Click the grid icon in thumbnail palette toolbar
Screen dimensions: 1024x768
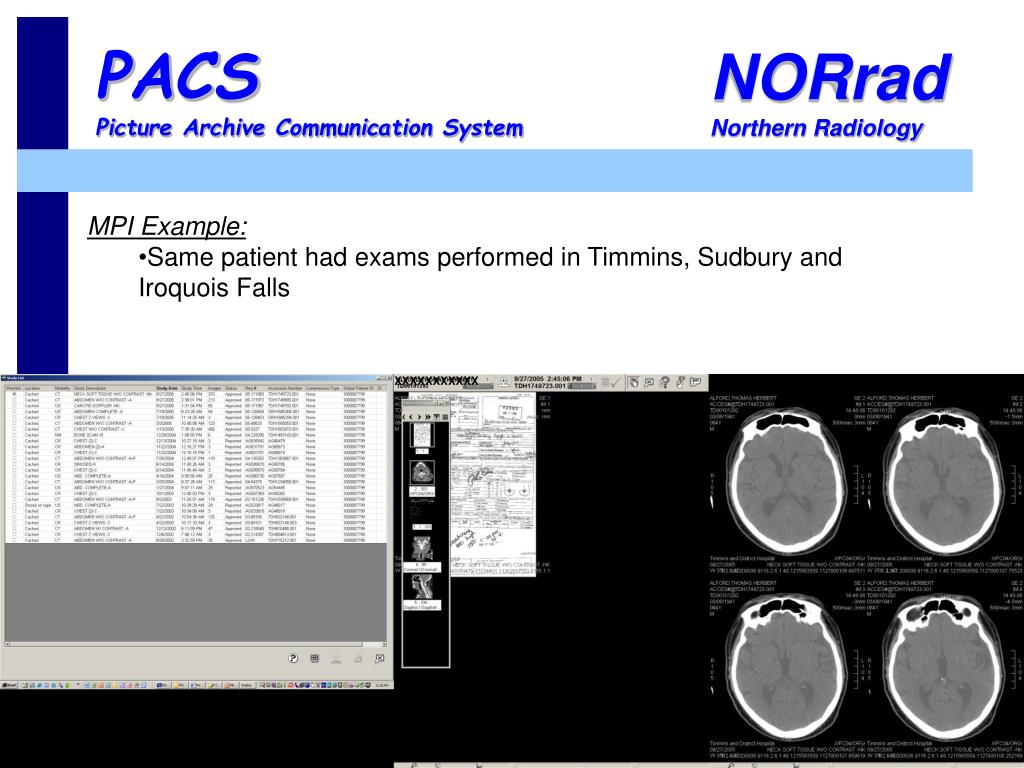click(445, 417)
